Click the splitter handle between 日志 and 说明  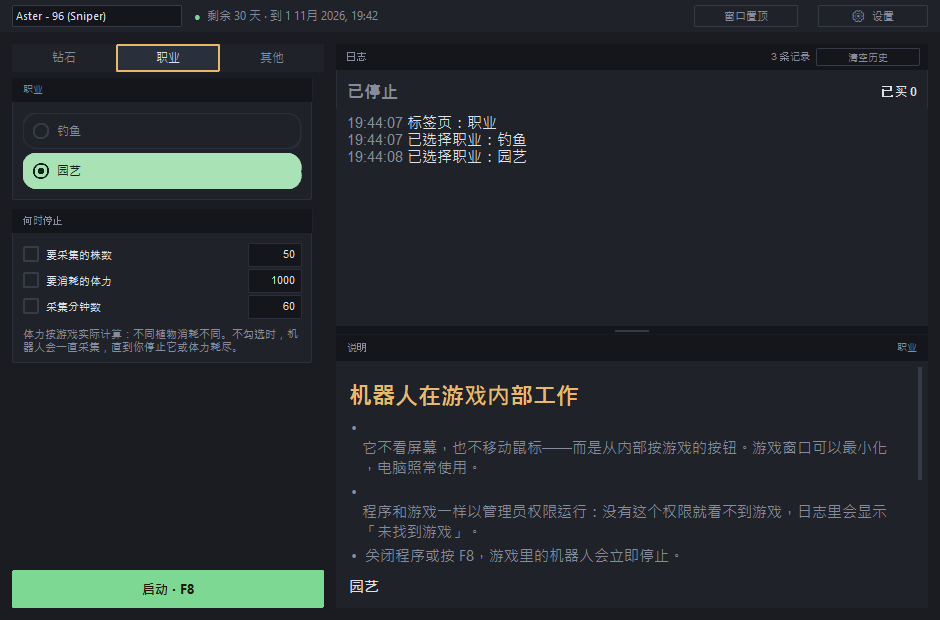[632, 330]
